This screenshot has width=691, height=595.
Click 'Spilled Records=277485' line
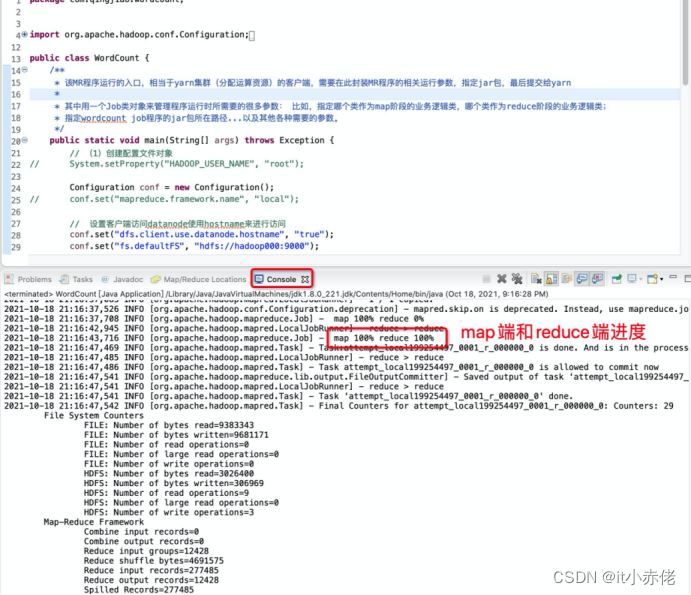pyautogui.click(x=139, y=590)
